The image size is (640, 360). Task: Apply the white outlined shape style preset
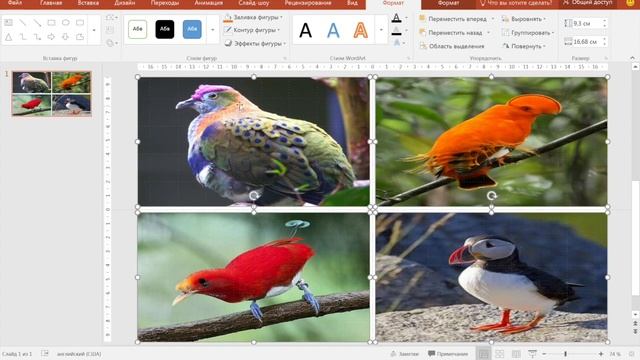point(138,29)
